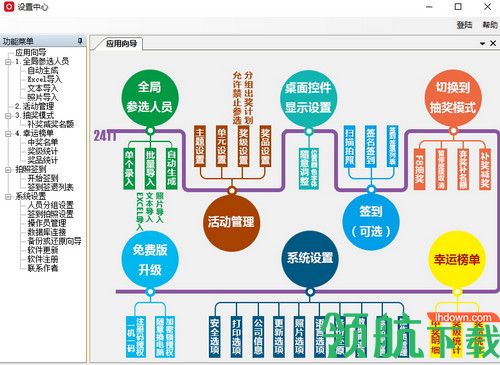The image size is (500, 365).
Task: Click the yellow 幸运榜单 circle in the diagram
Action: 456,259
